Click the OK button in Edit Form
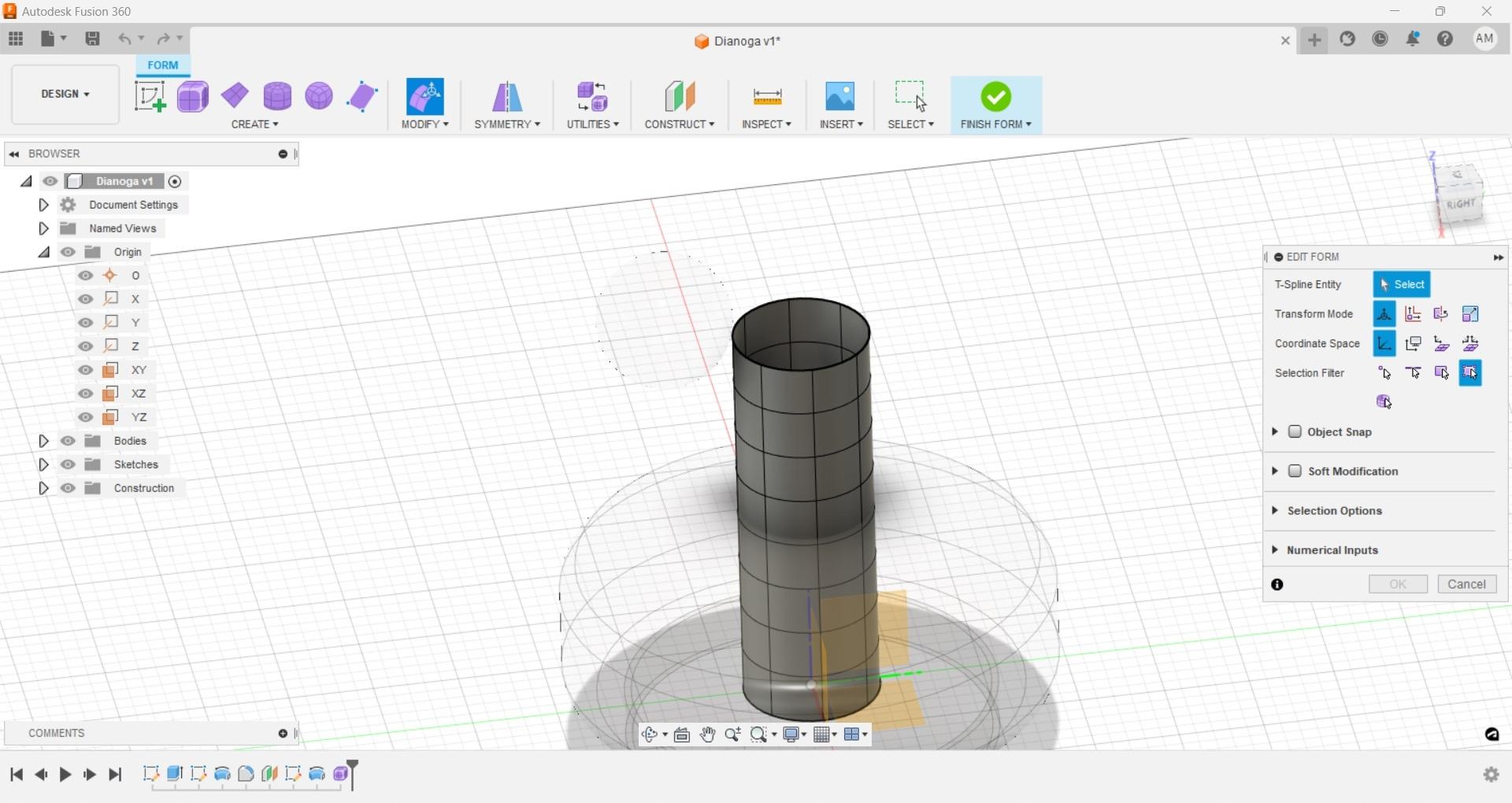This screenshot has width=1512, height=803. click(1398, 584)
